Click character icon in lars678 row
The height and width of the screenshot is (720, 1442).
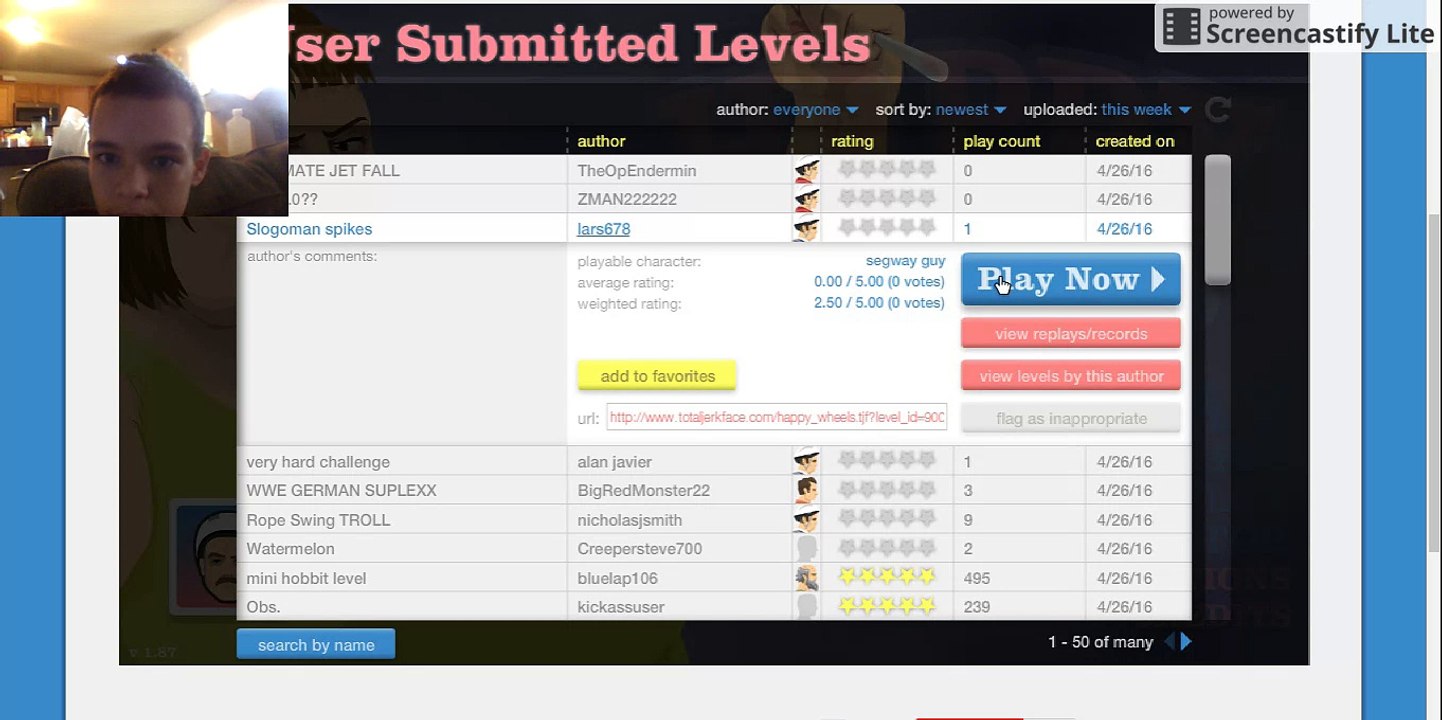(806, 228)
